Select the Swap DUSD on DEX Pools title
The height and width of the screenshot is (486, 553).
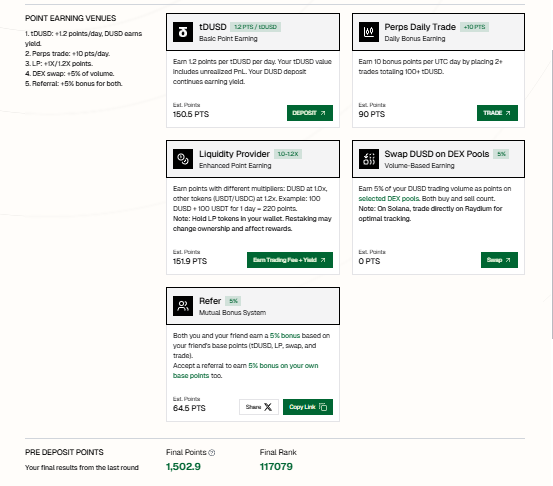pyautogui.click(x=437, y=154)
